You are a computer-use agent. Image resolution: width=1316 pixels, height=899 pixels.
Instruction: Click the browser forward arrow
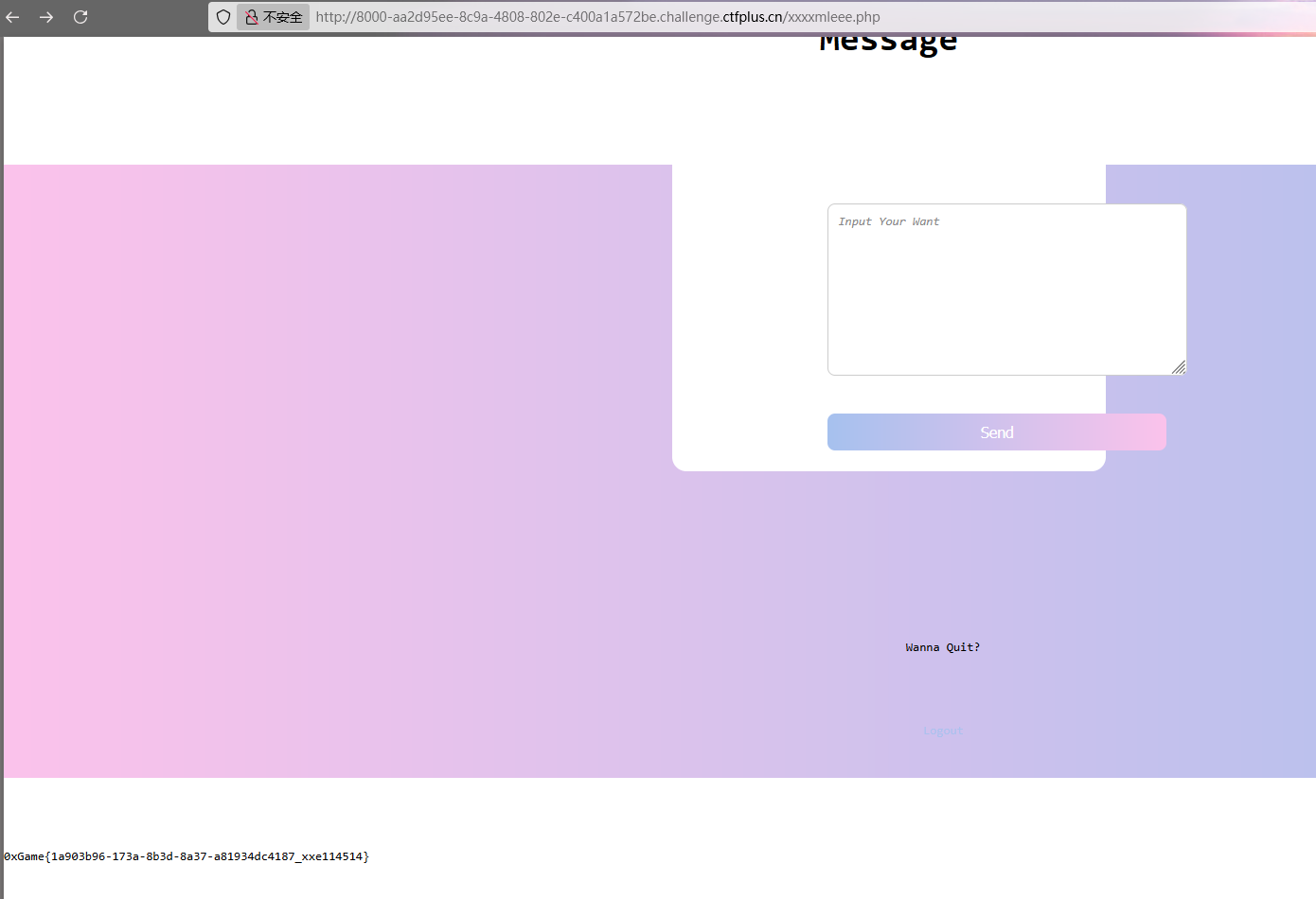[46, 17]
